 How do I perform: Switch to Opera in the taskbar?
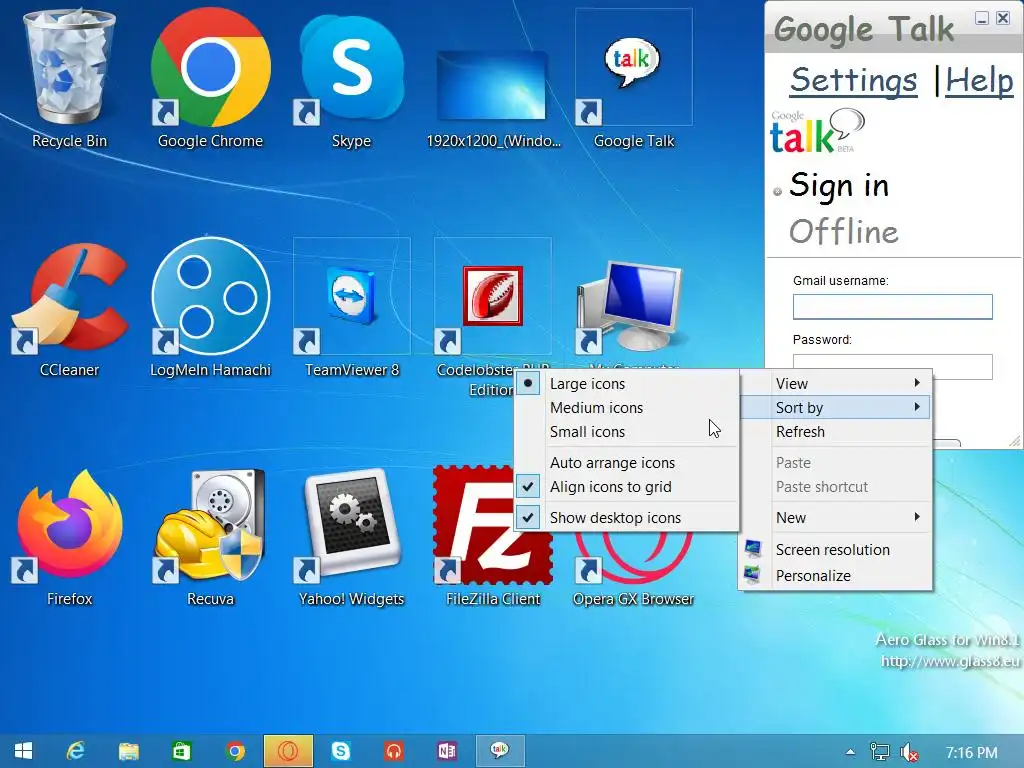288,751
